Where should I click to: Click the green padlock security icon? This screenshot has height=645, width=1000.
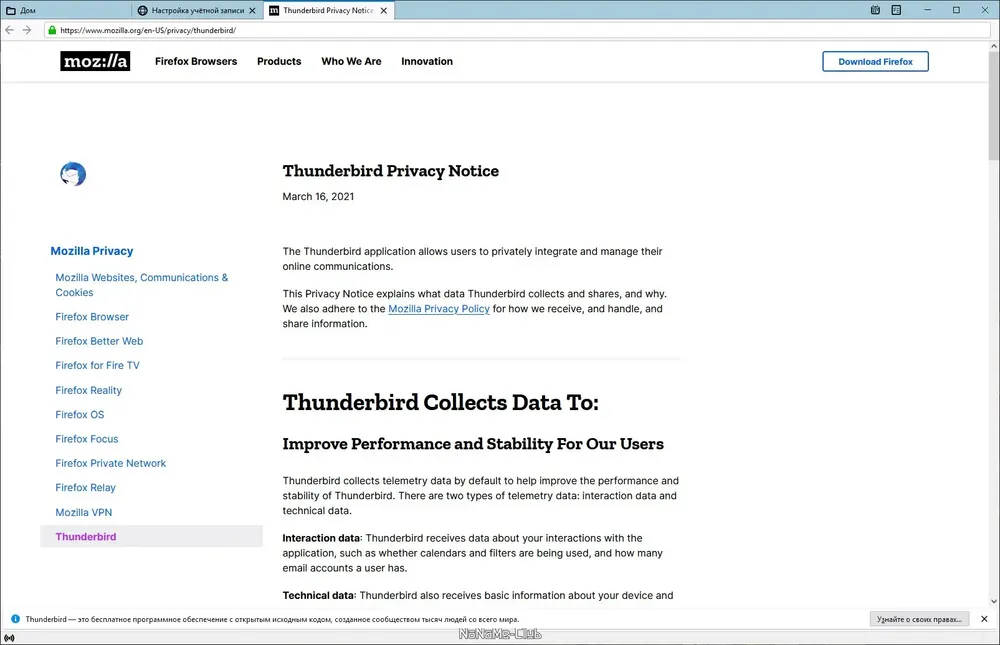pos(52,30)
